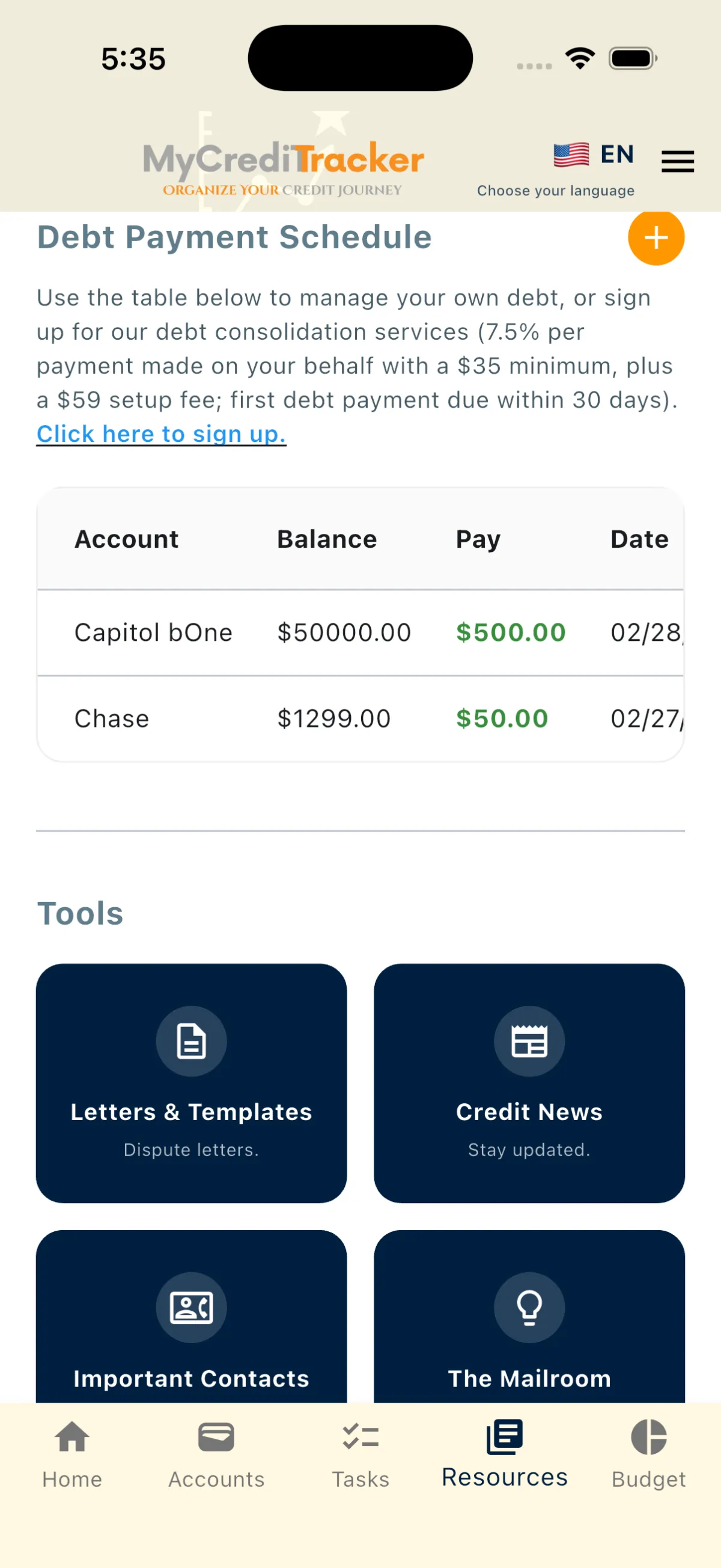Open the Budget tab
721x1568 pixels.
pos(648,1454)
